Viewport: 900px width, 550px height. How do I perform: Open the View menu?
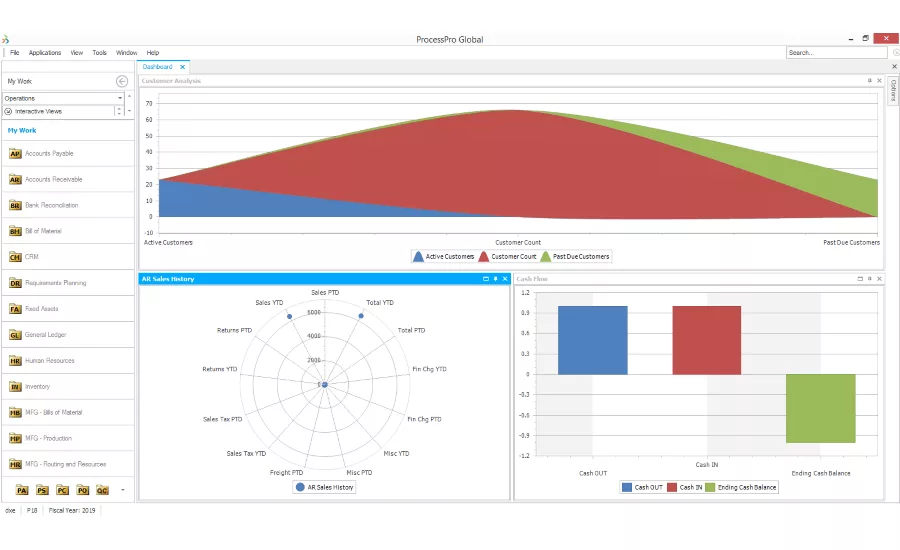[77, 53]
